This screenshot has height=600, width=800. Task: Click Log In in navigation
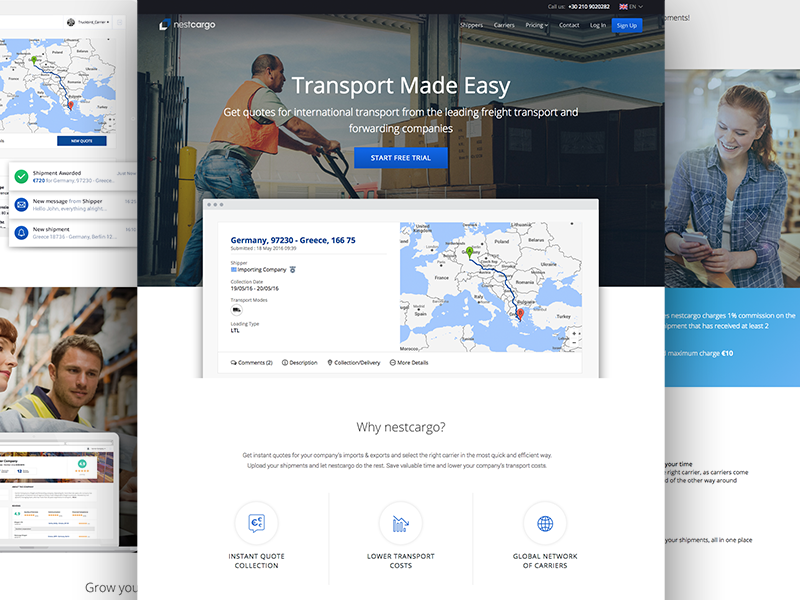tap(598, 25)
